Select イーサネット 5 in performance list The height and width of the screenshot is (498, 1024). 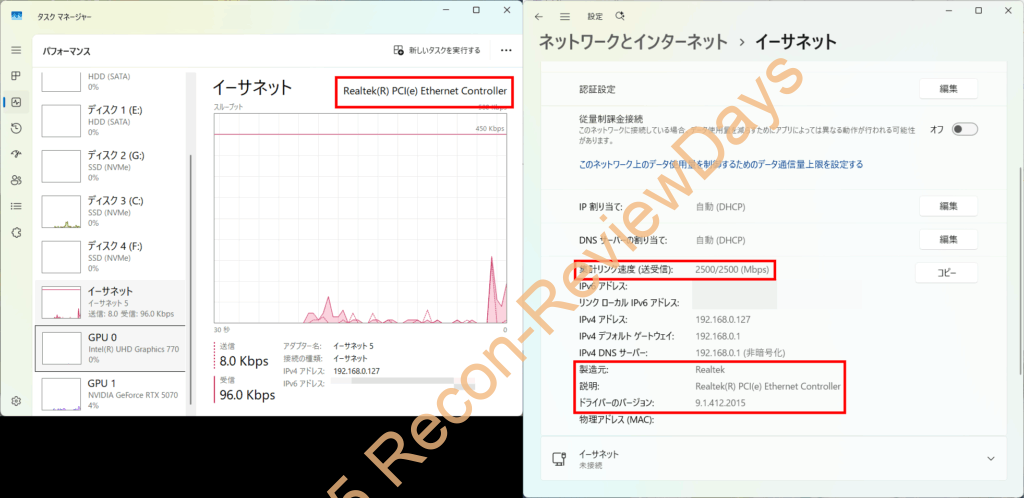[x=110, y=303]
